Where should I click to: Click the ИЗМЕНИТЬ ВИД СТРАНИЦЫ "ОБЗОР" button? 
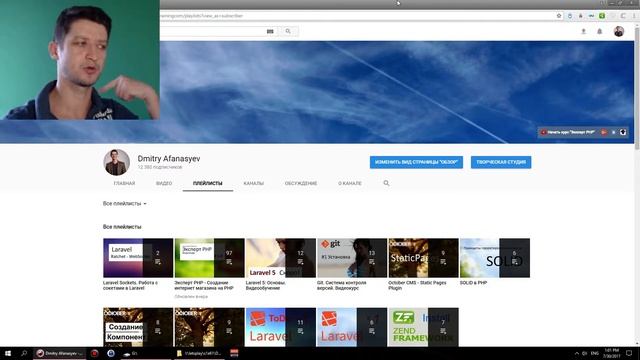416,162
